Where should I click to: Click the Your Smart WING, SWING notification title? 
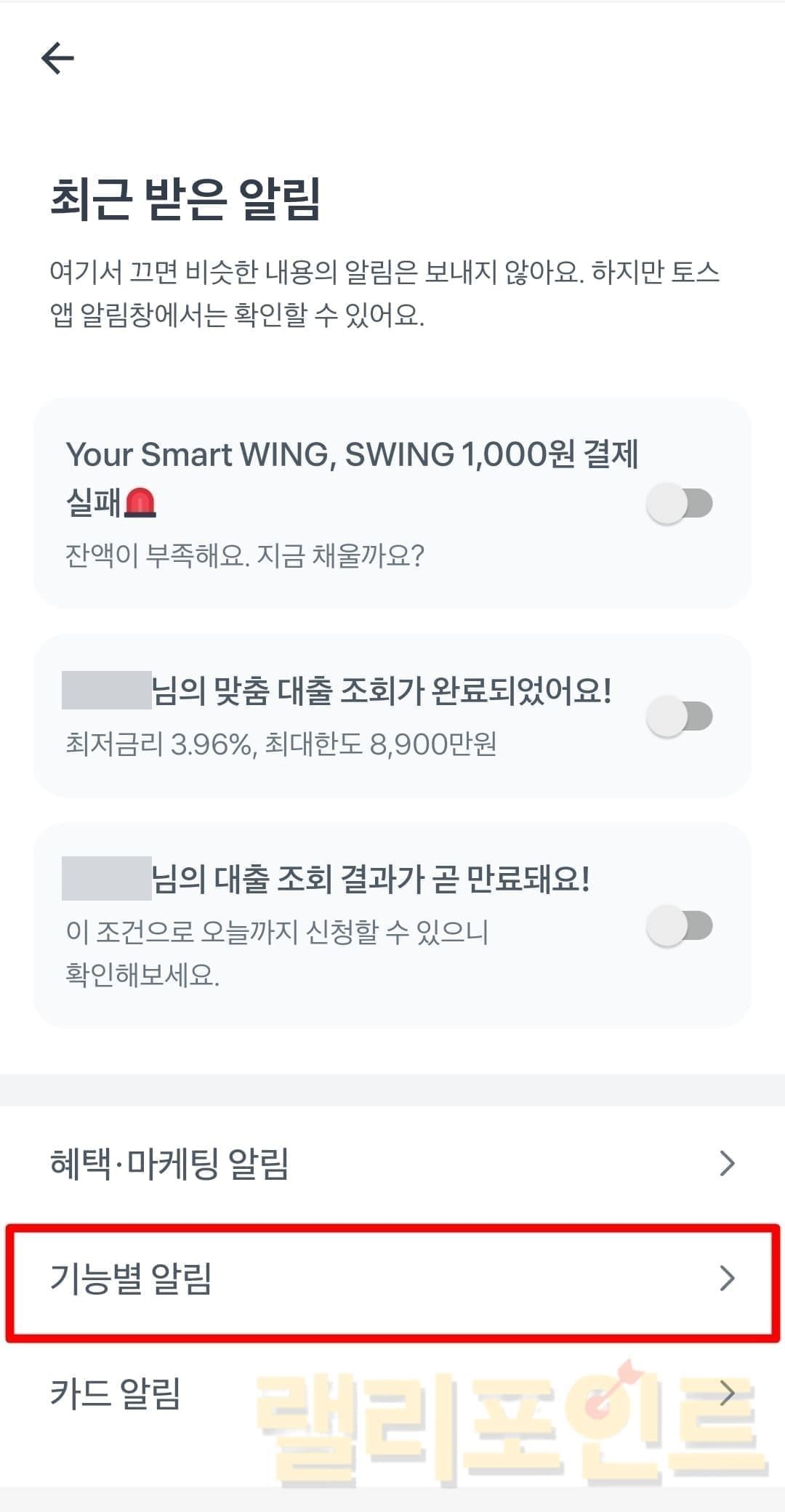(352, 455)
